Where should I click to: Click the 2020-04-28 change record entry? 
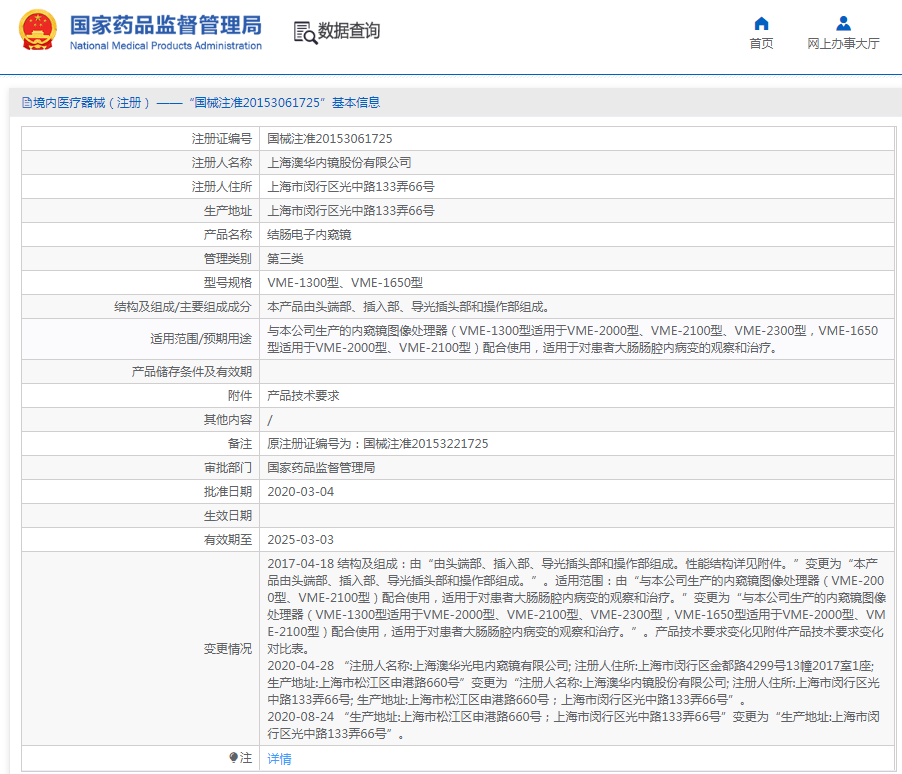tap(574, 683)
